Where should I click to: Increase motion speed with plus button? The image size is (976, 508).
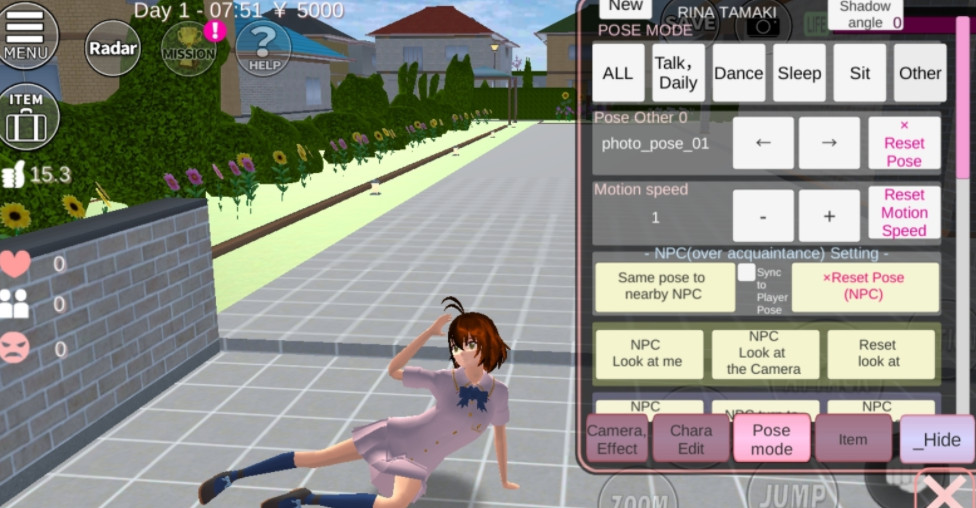coord(829,216)
